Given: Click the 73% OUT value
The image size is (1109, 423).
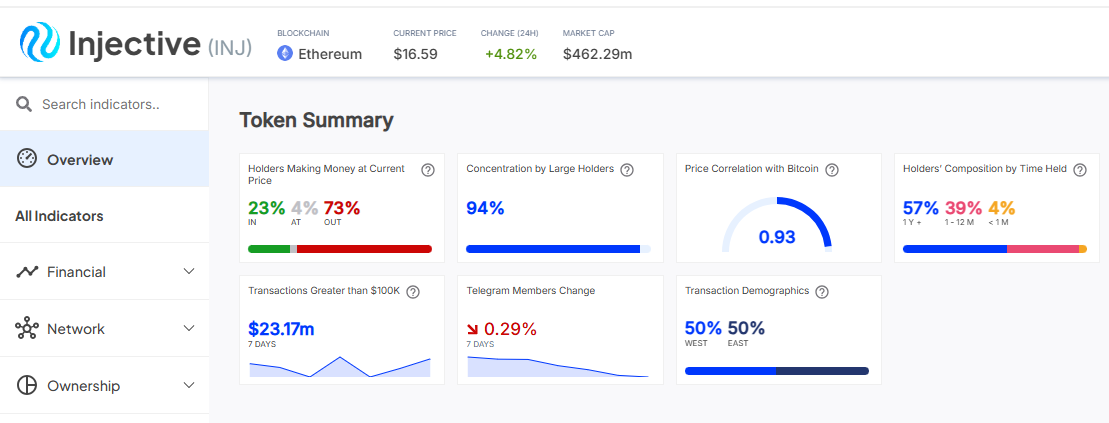Looking at the screenshot, I should pos(342,208).
